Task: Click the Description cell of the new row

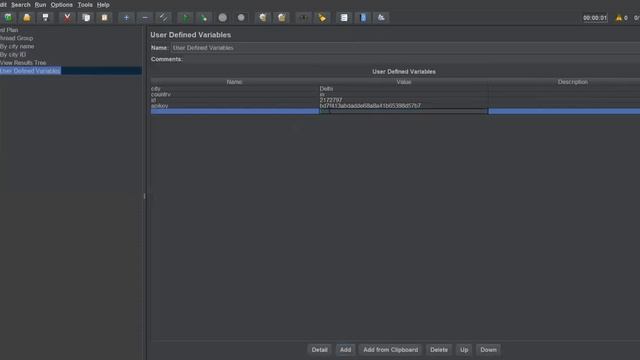Action: pos(564,111)
